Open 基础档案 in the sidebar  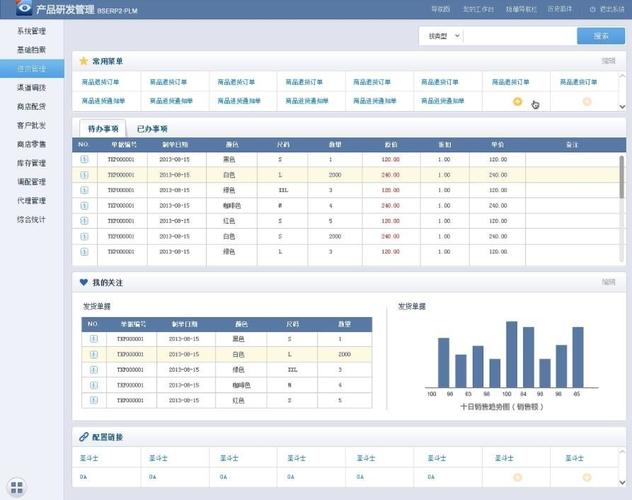31,50
